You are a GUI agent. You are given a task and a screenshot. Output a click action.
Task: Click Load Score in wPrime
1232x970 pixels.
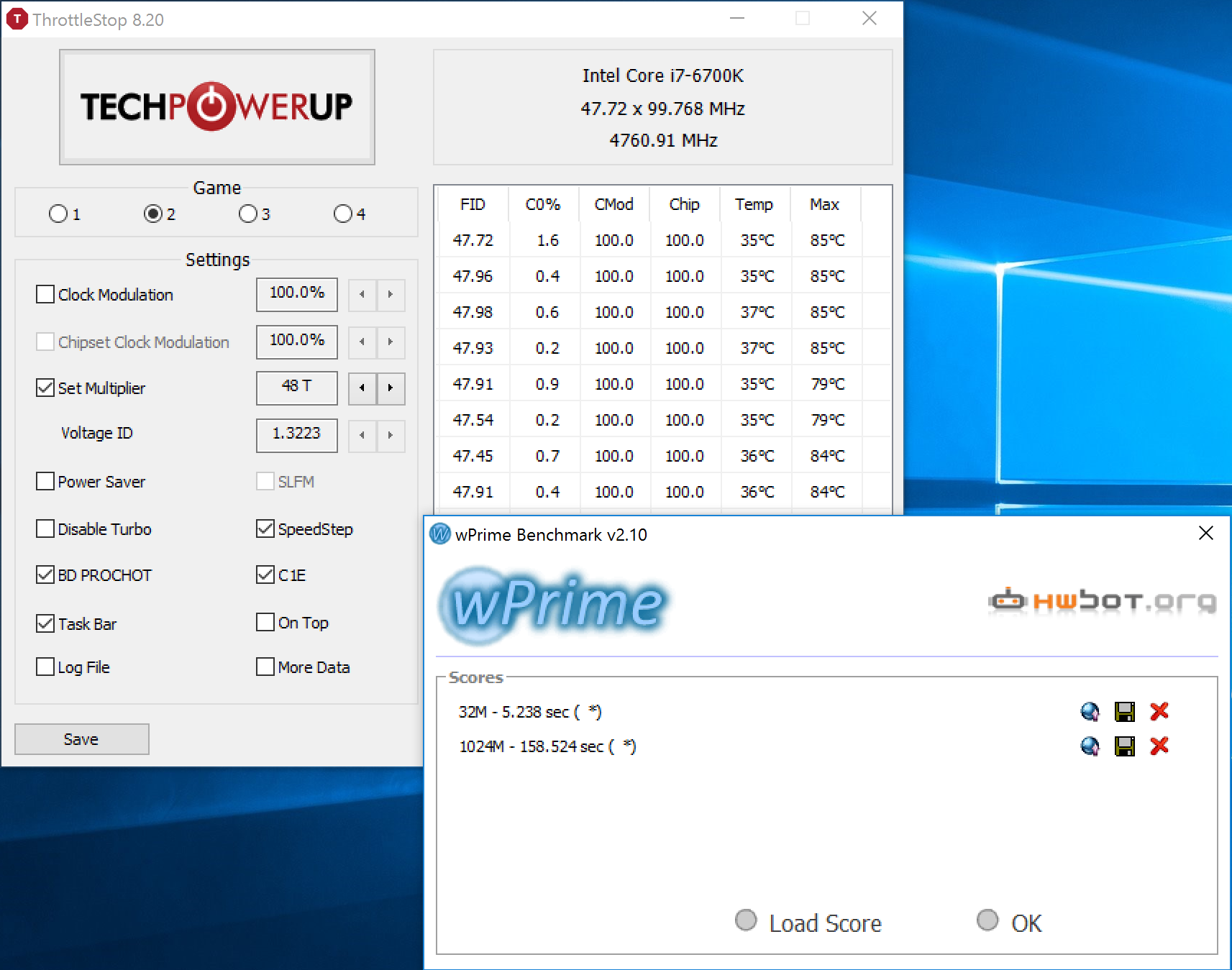click(x=808, y=923)
